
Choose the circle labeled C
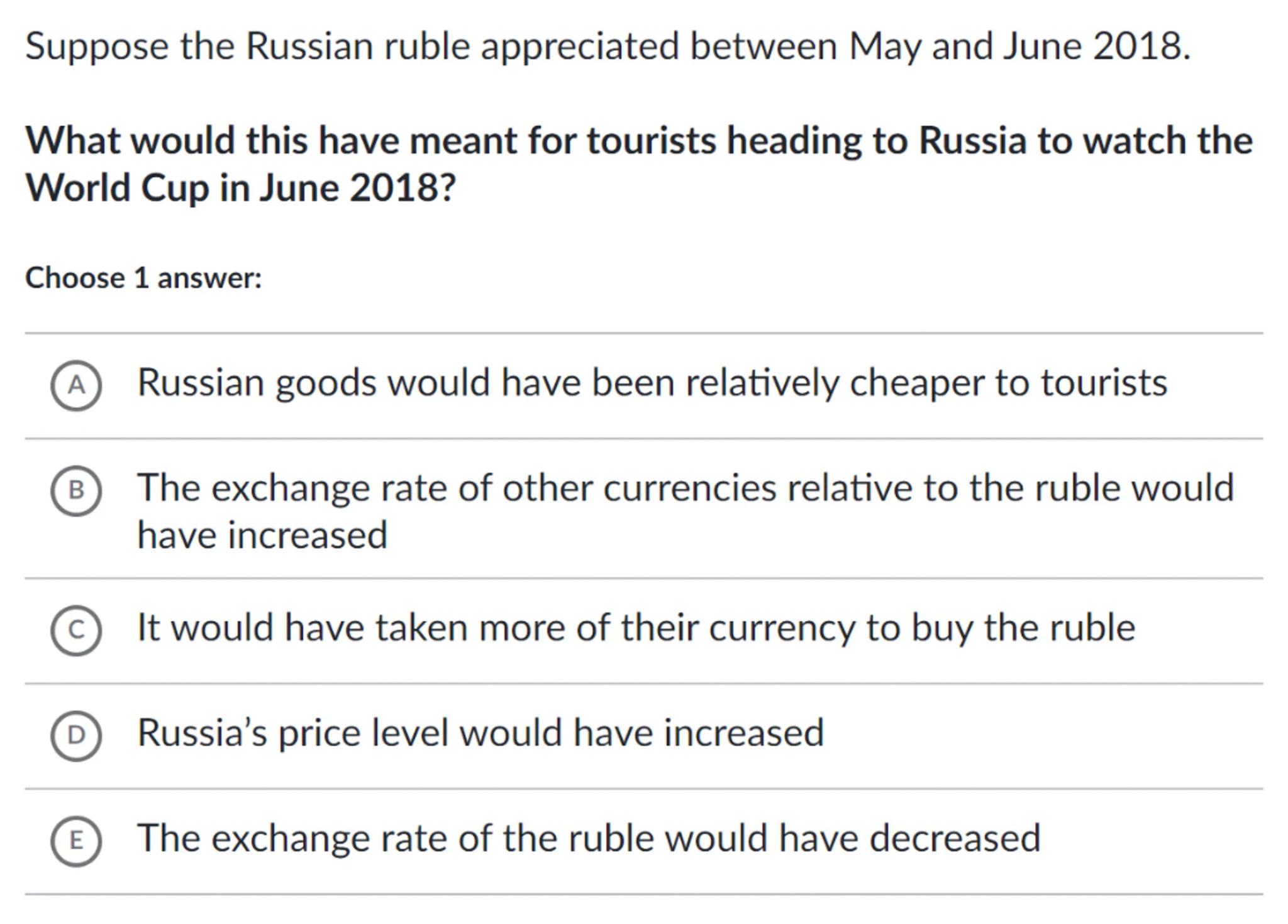click(76, 630)
